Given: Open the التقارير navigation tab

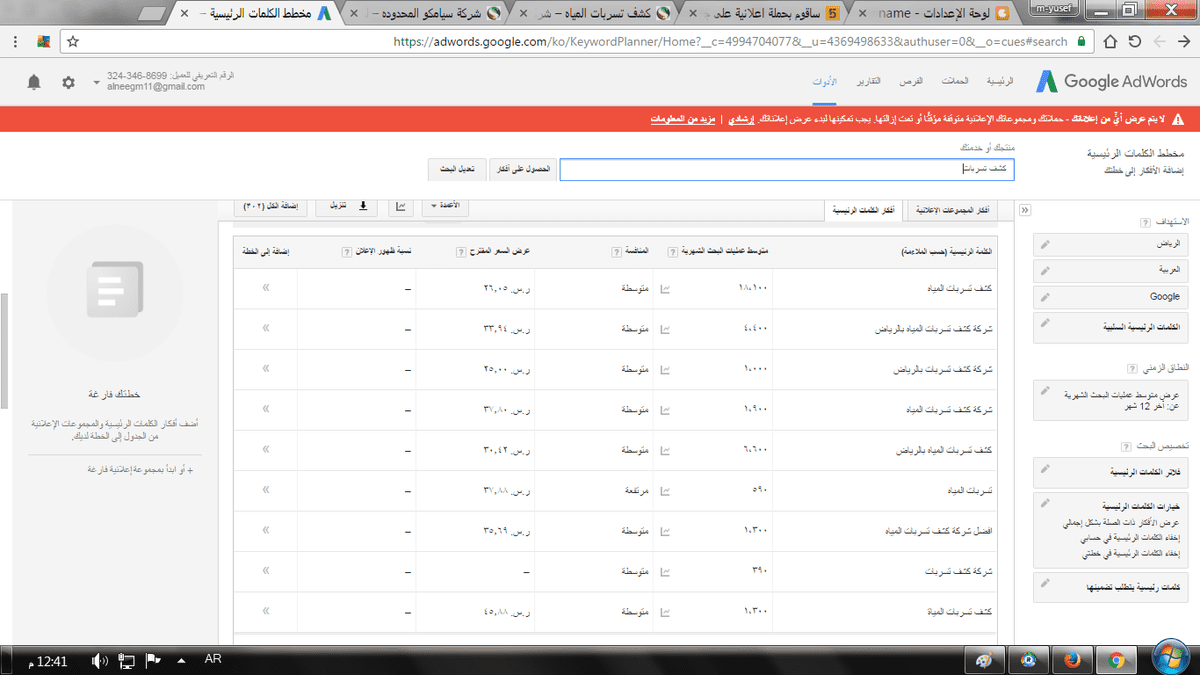Looking at the screenshot, I should (869, 82).
